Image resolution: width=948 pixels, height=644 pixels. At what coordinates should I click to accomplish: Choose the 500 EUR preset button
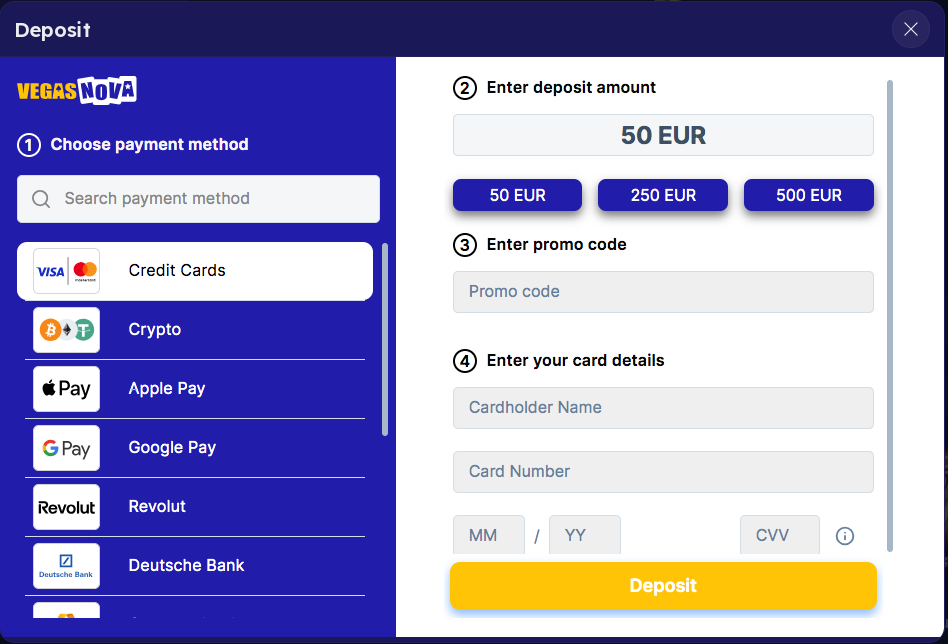(x=808, y=196)
